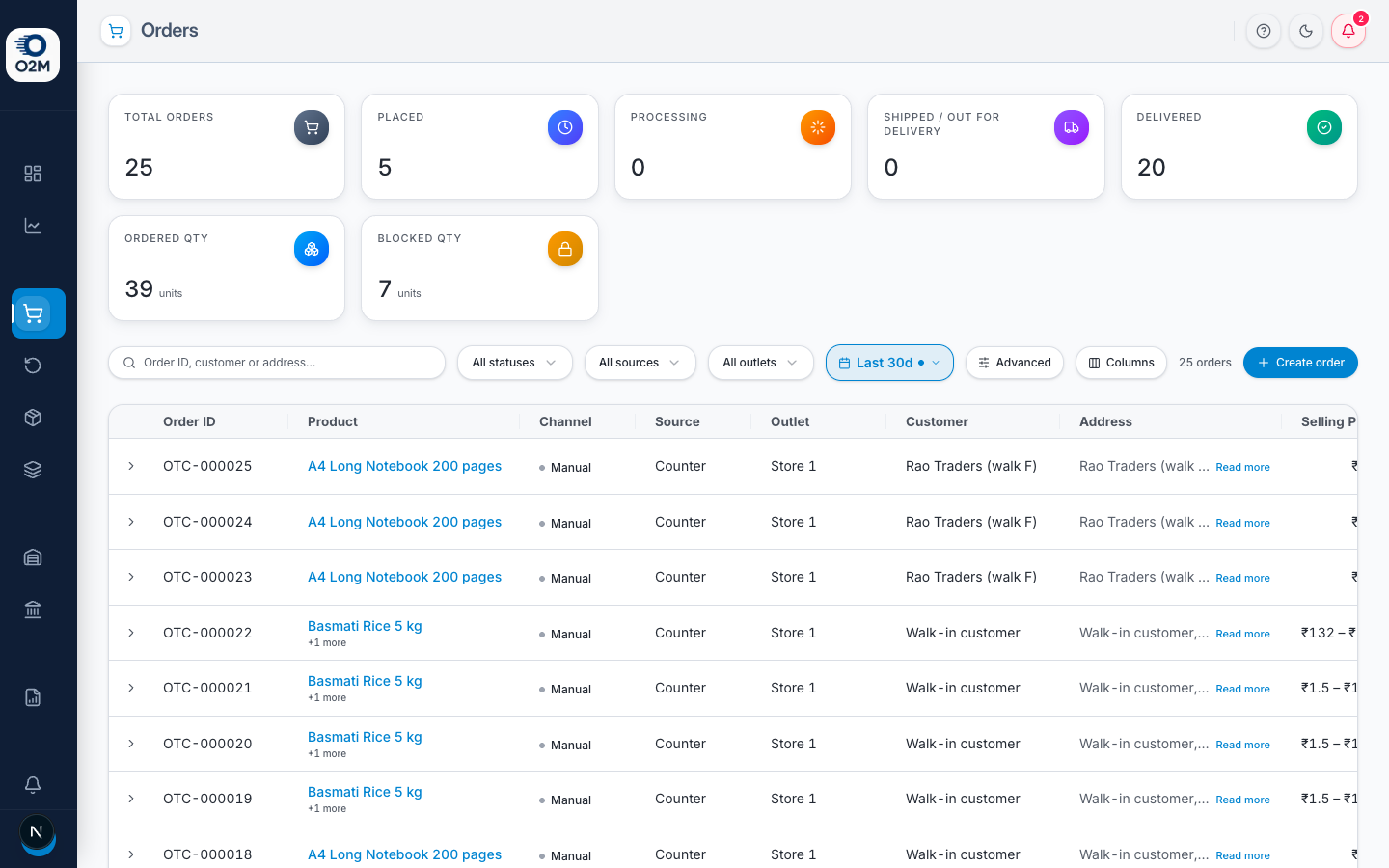Viewport: 1389px width, 868px height.
Task: Click the Processing spinner icon
Action: [818, 127]
